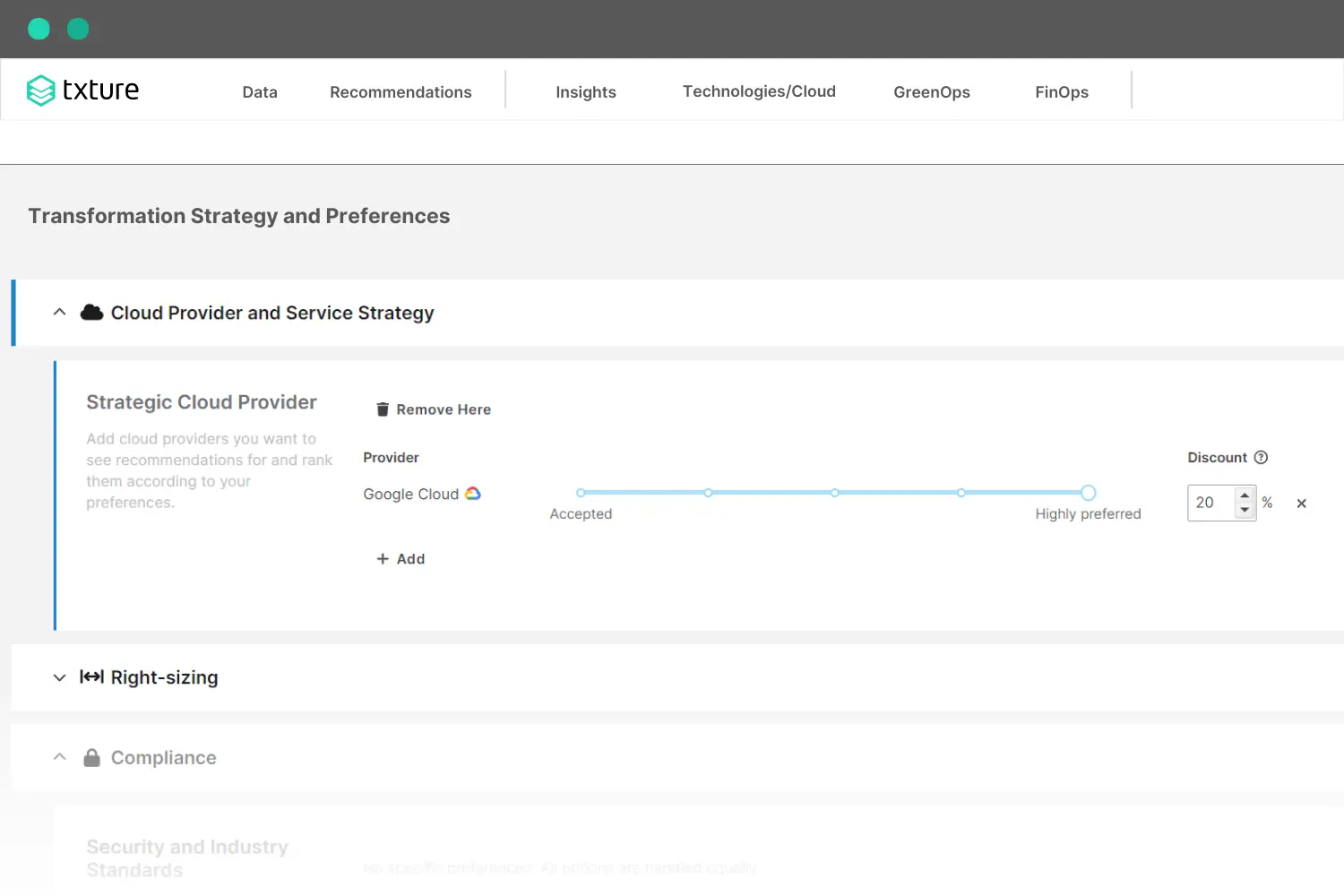This screenshot has height=896, width=1344.
Task: Set preference slider to Accepted point
Action: click(581, 493)
